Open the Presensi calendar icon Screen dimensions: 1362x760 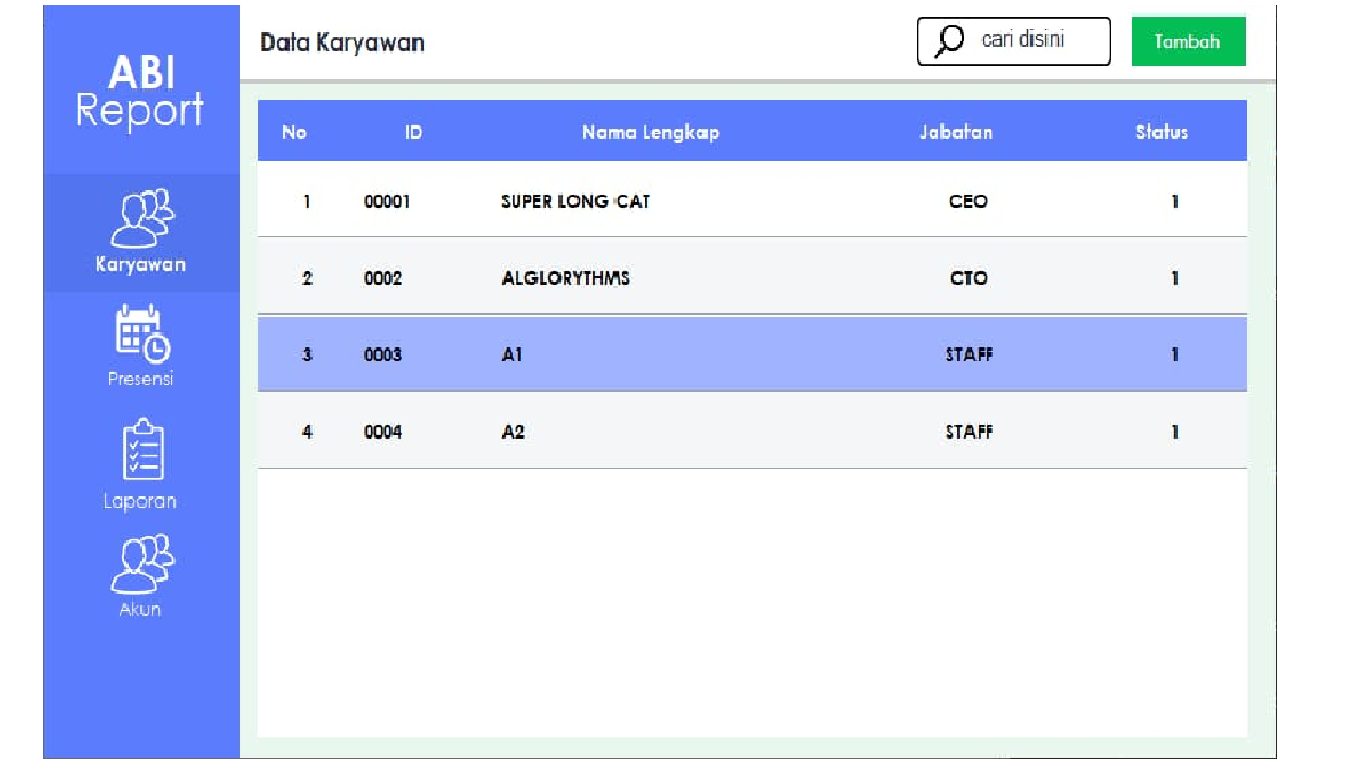tap(141, 334)
